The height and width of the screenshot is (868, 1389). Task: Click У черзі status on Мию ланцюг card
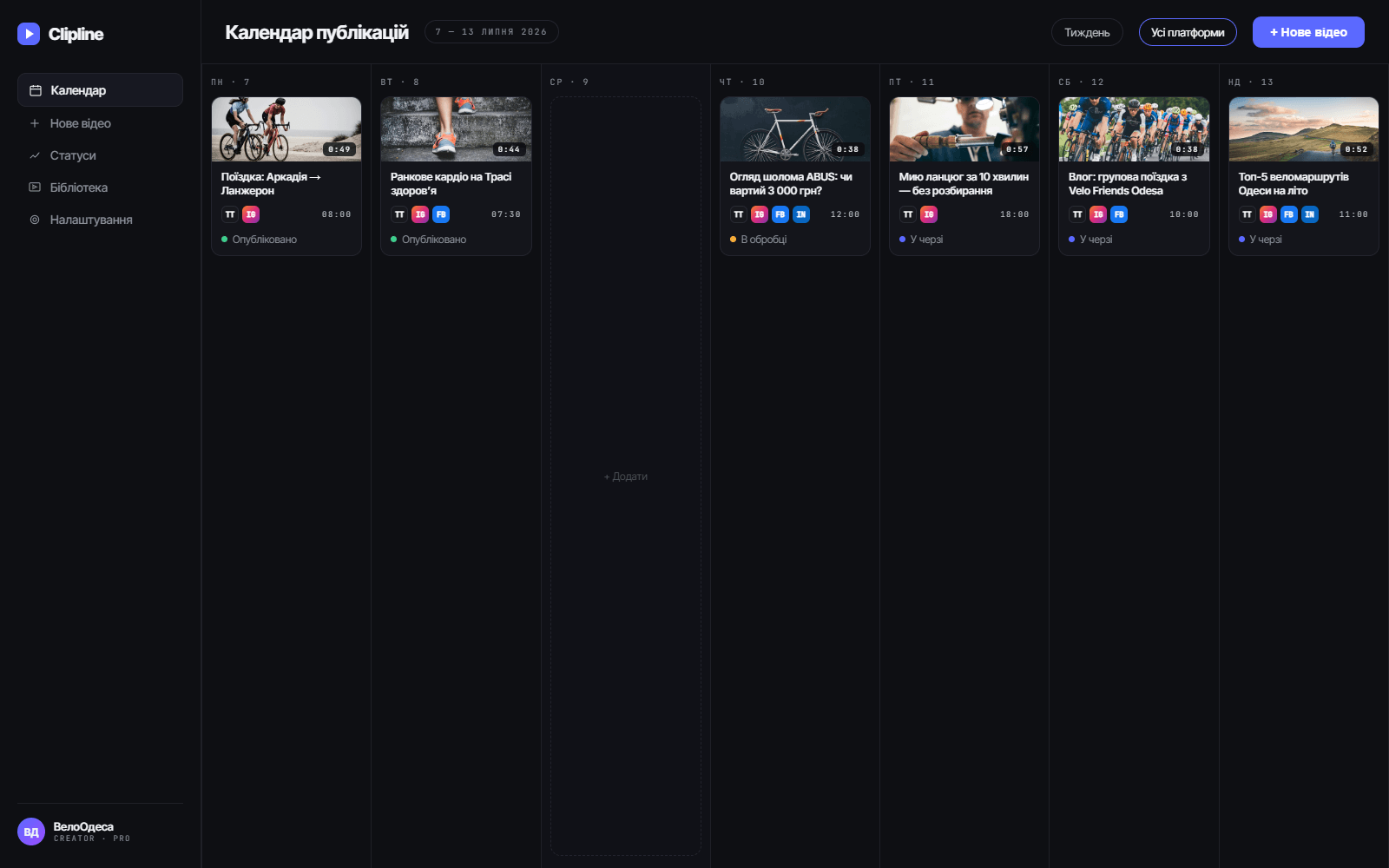pos(921,240)
